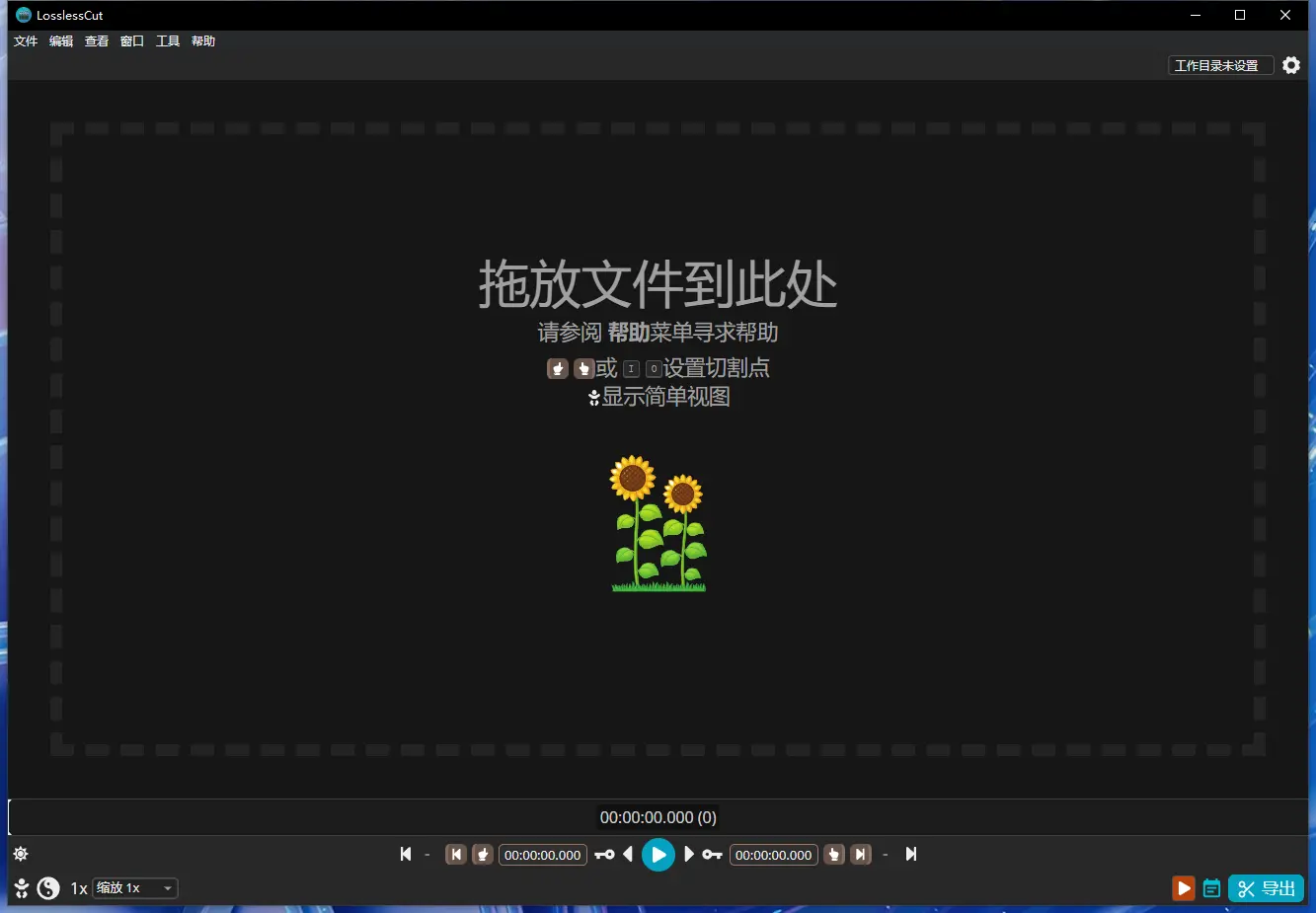Viewport: 1316px width, 913px height.
Task: Toggle the 1x playback speed control
Action: point(78,887)
